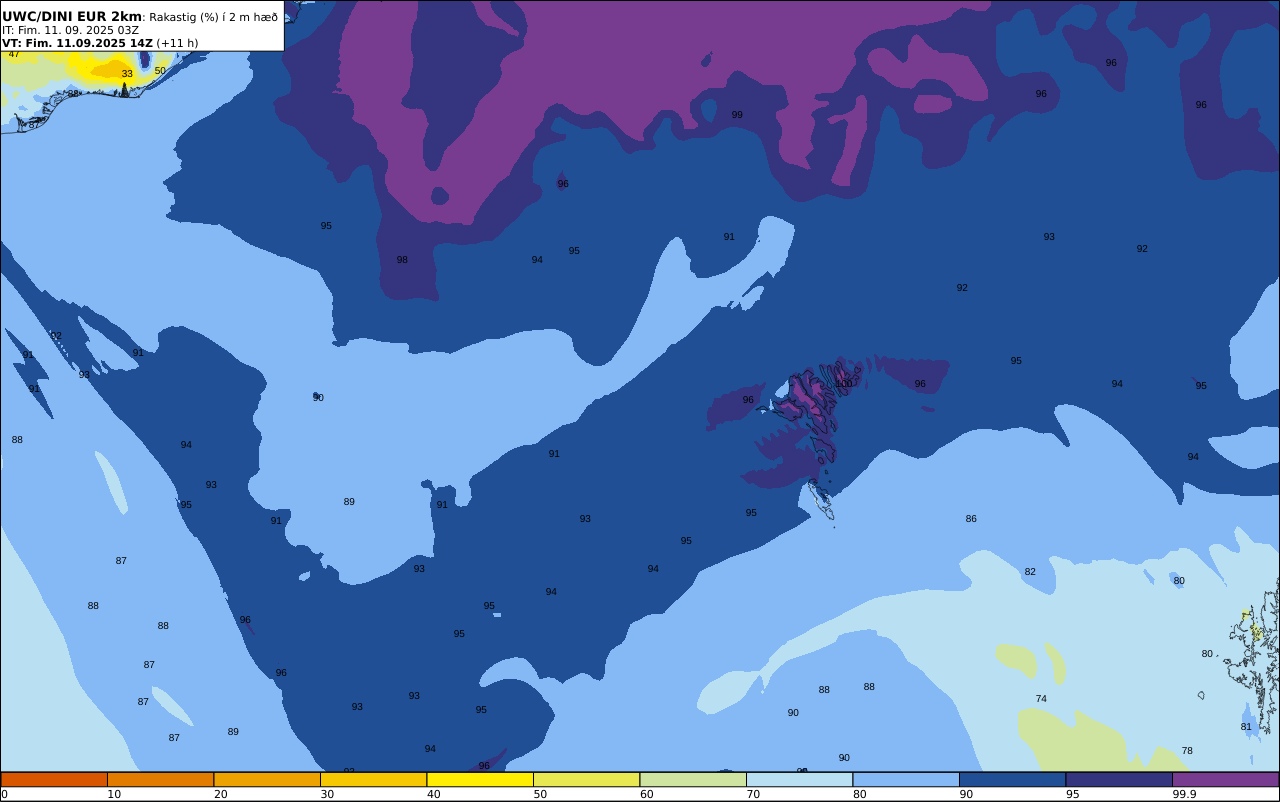Click the '99.9' legend tick label
Viewport: 1280px width, 802px height.
[x=1184, y=794]
